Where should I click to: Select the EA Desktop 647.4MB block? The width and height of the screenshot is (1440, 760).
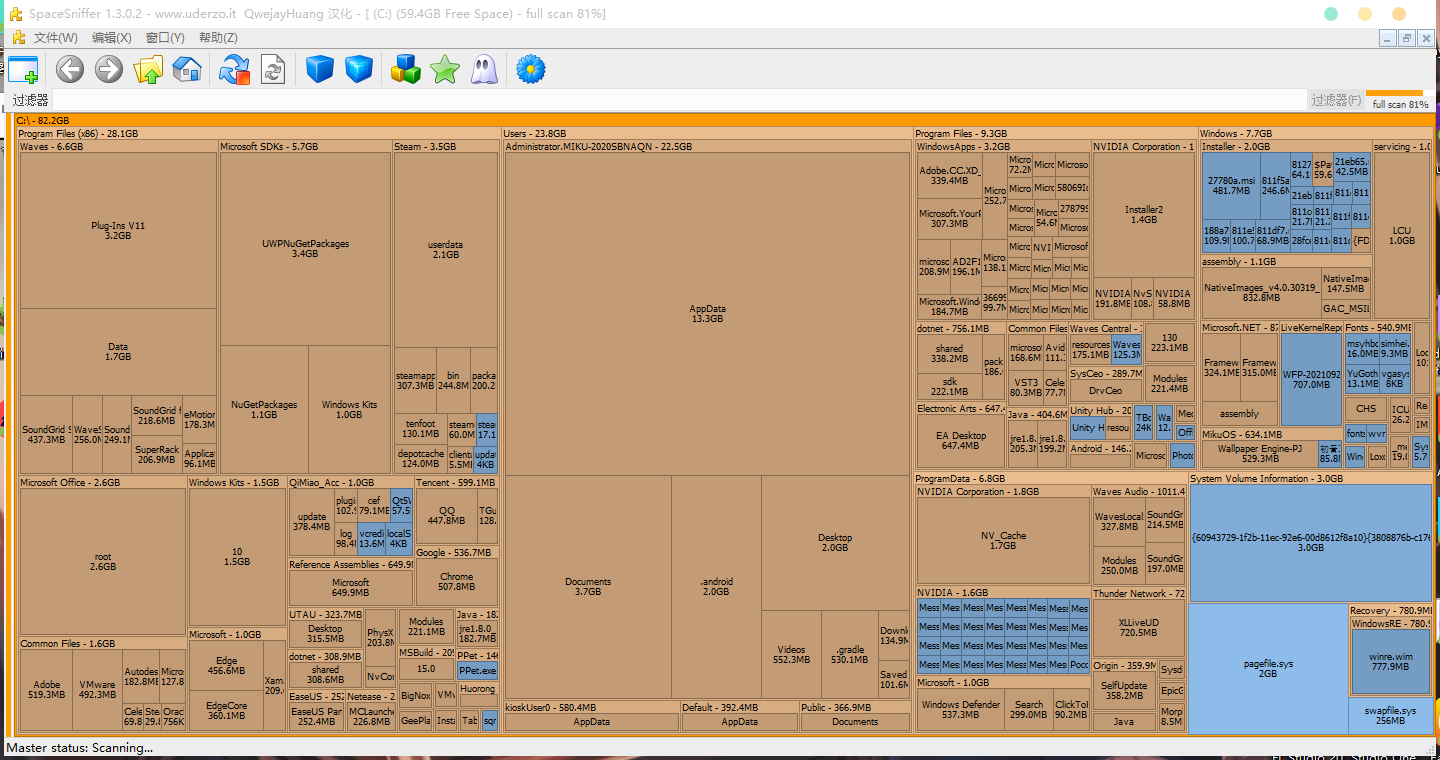coord(961,440)
